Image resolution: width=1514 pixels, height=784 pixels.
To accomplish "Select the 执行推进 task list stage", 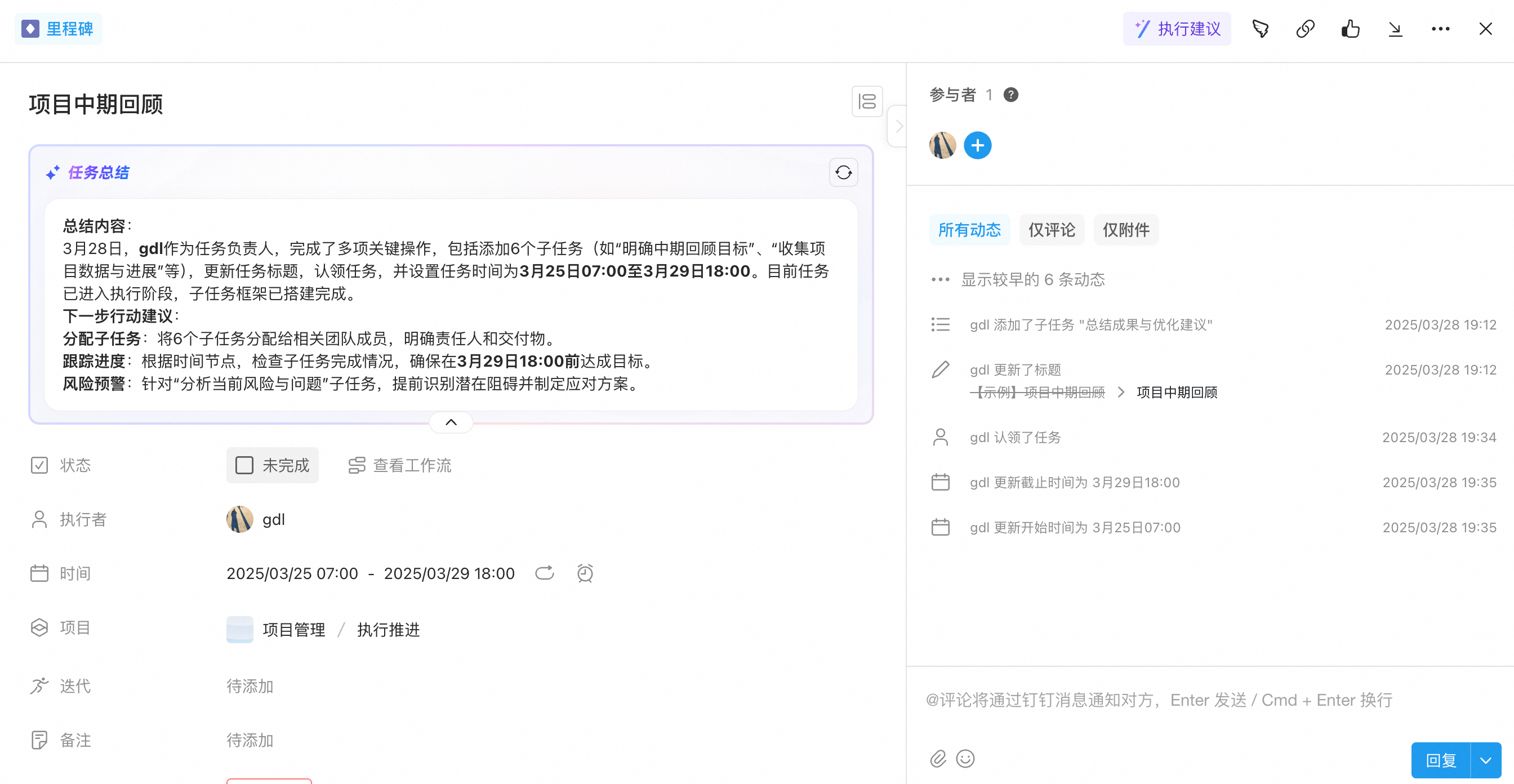I will pos(389,630).
